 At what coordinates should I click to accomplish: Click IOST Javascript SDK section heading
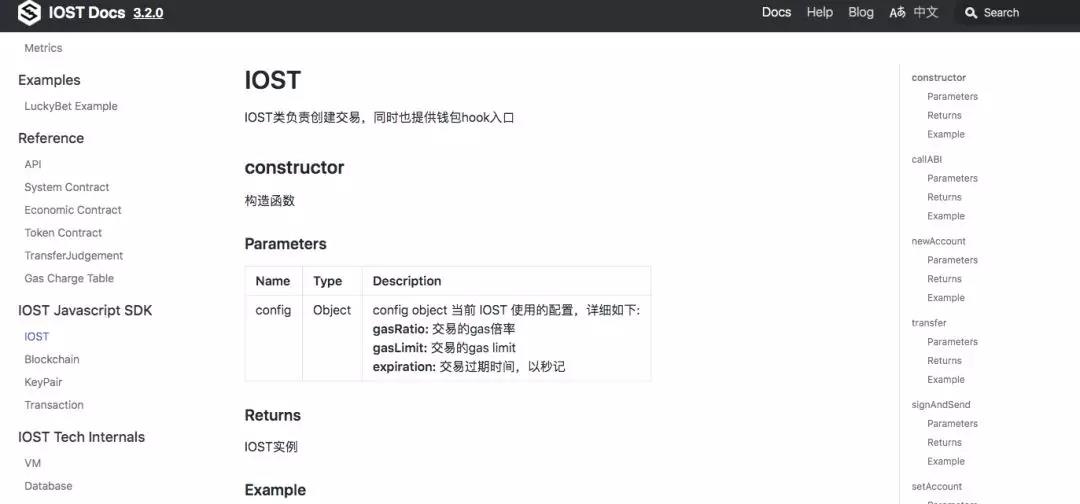(85, 311)
